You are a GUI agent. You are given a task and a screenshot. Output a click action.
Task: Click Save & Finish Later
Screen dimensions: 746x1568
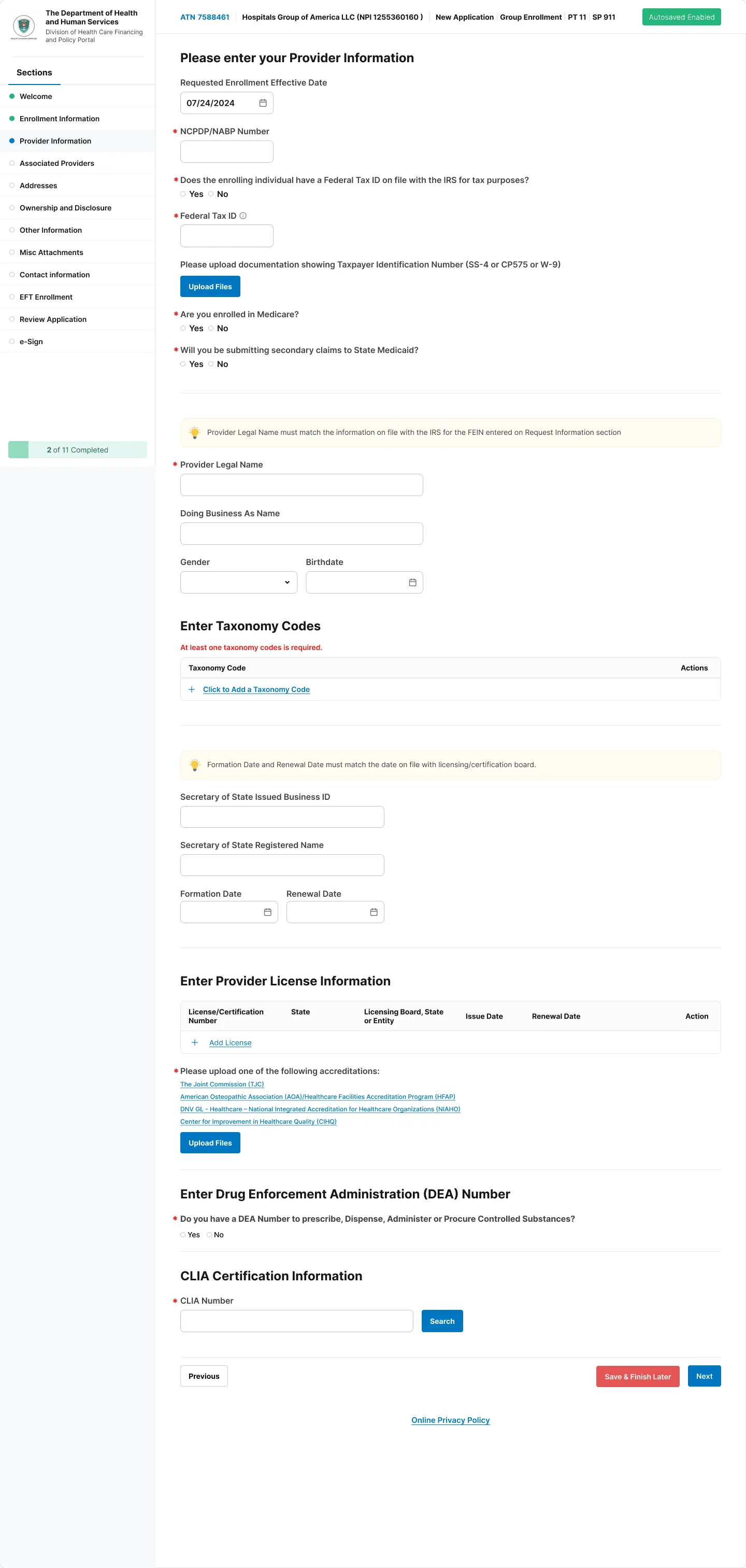[638, 1376]
